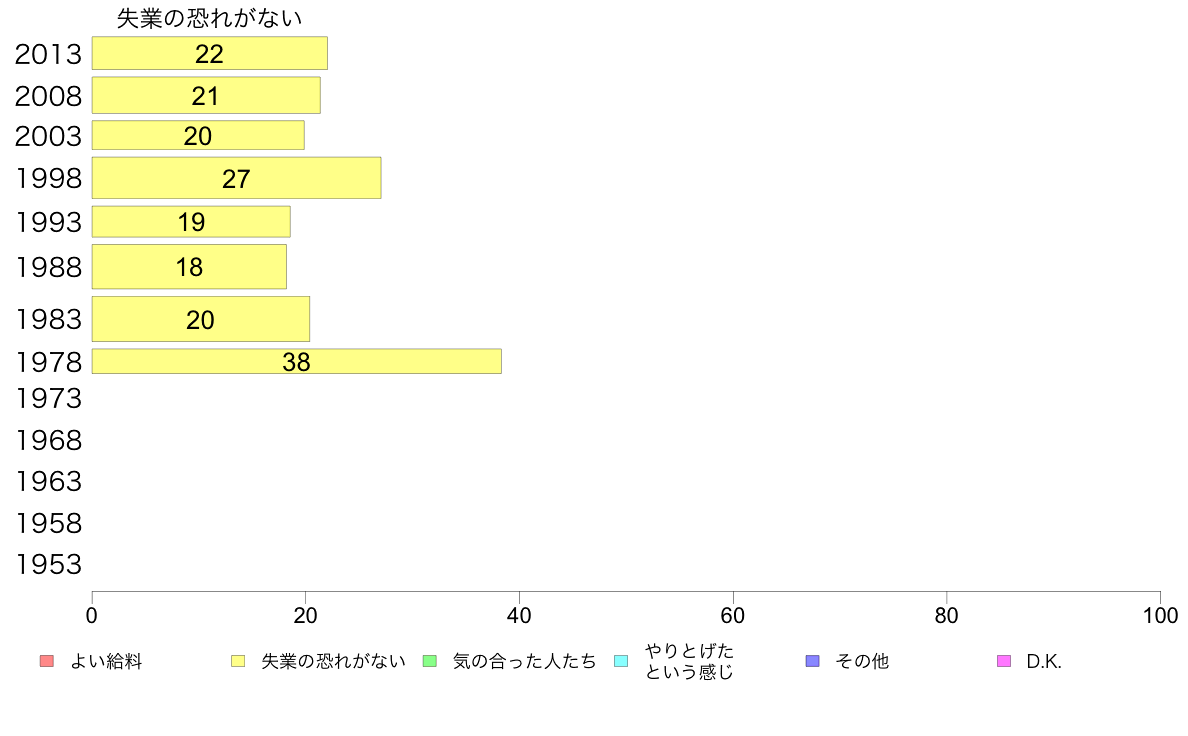Click the 1953 year axis label
The image size is (1188, 736).
point(48,564)
